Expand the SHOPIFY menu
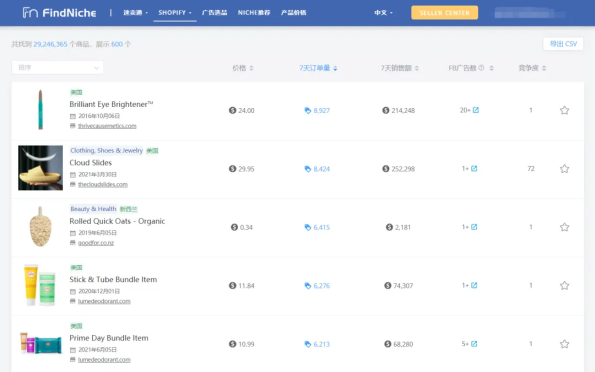 [x=175, y=13]
